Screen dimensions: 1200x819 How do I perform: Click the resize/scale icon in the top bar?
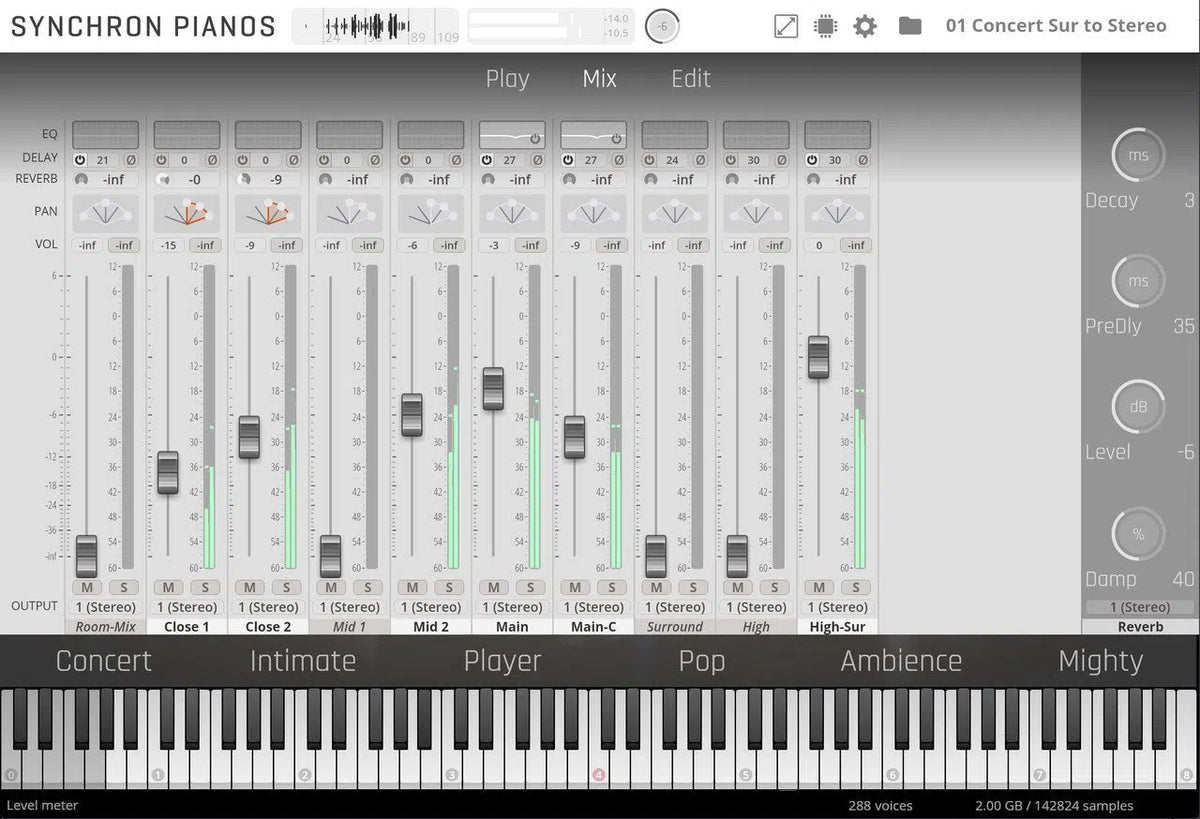point(786,26)
